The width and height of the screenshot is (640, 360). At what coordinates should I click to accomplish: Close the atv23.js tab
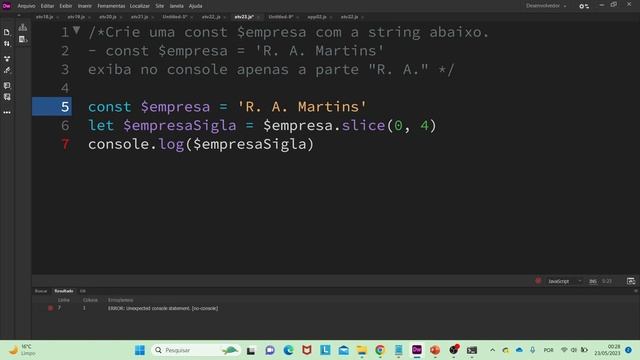click(x=259, y=17)
